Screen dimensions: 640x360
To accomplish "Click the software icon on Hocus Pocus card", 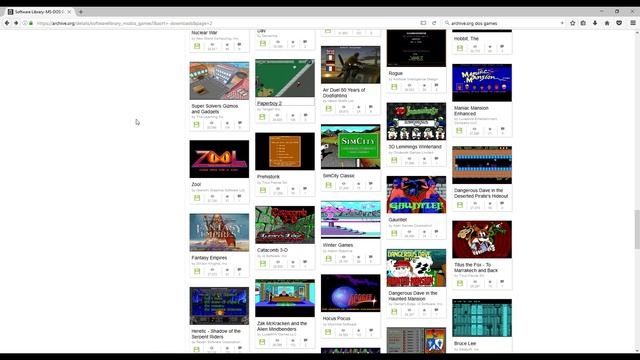I will 329,332.
